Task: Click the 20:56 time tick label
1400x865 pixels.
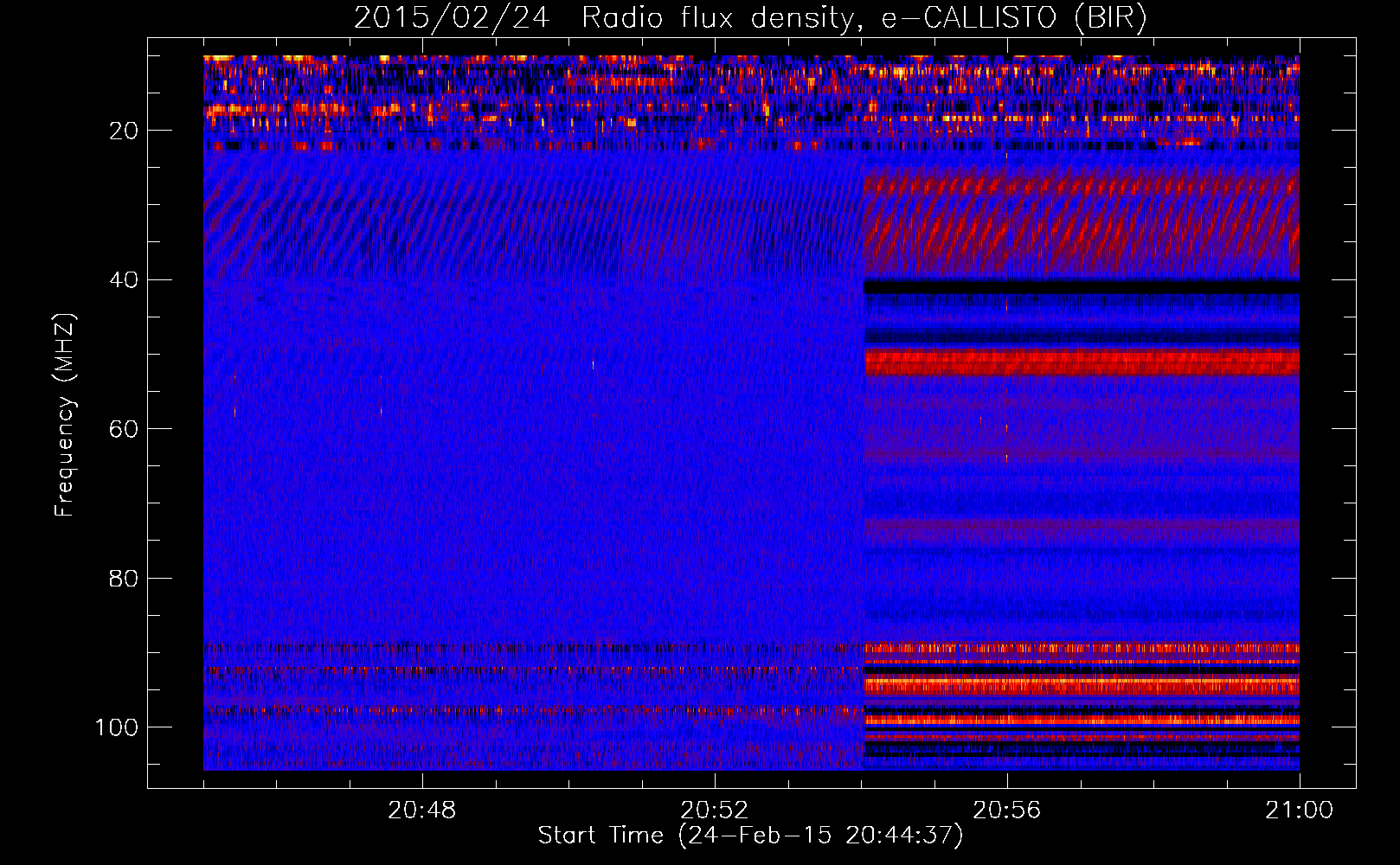Action: pos(1006,811)
